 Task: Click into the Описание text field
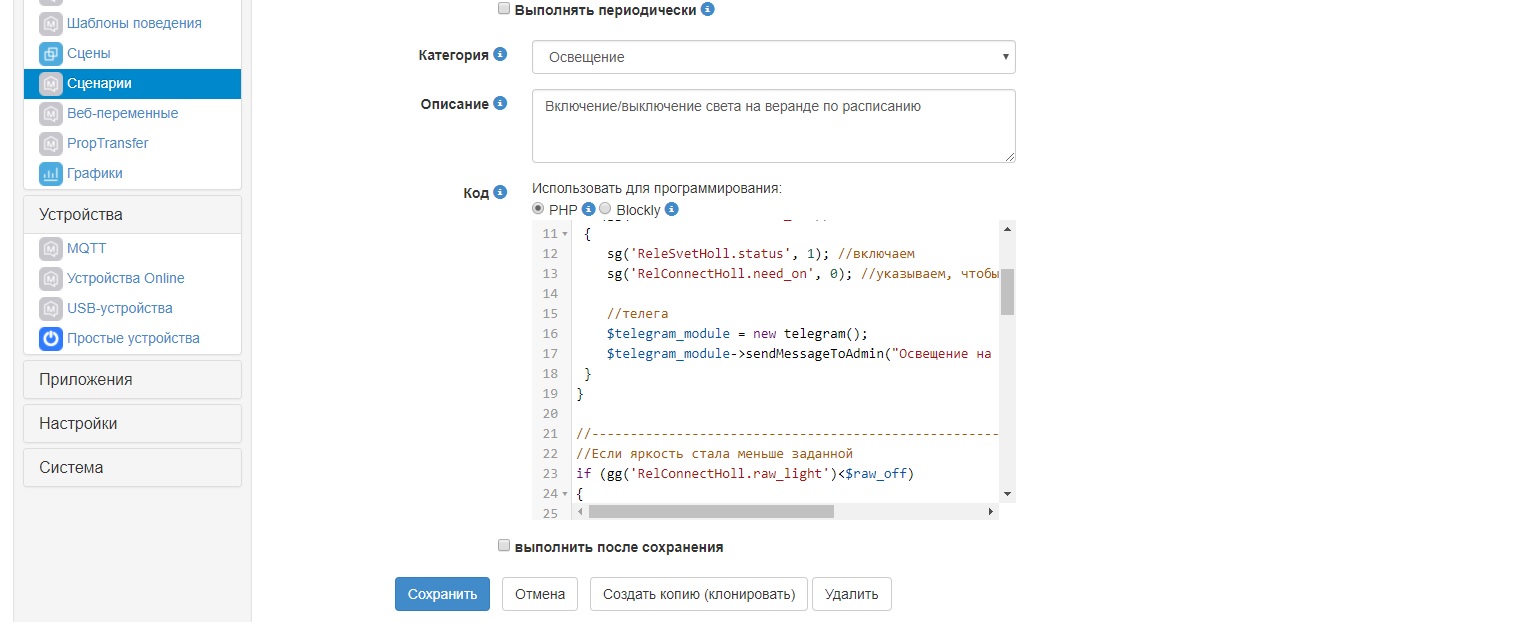tap(773, 125)
